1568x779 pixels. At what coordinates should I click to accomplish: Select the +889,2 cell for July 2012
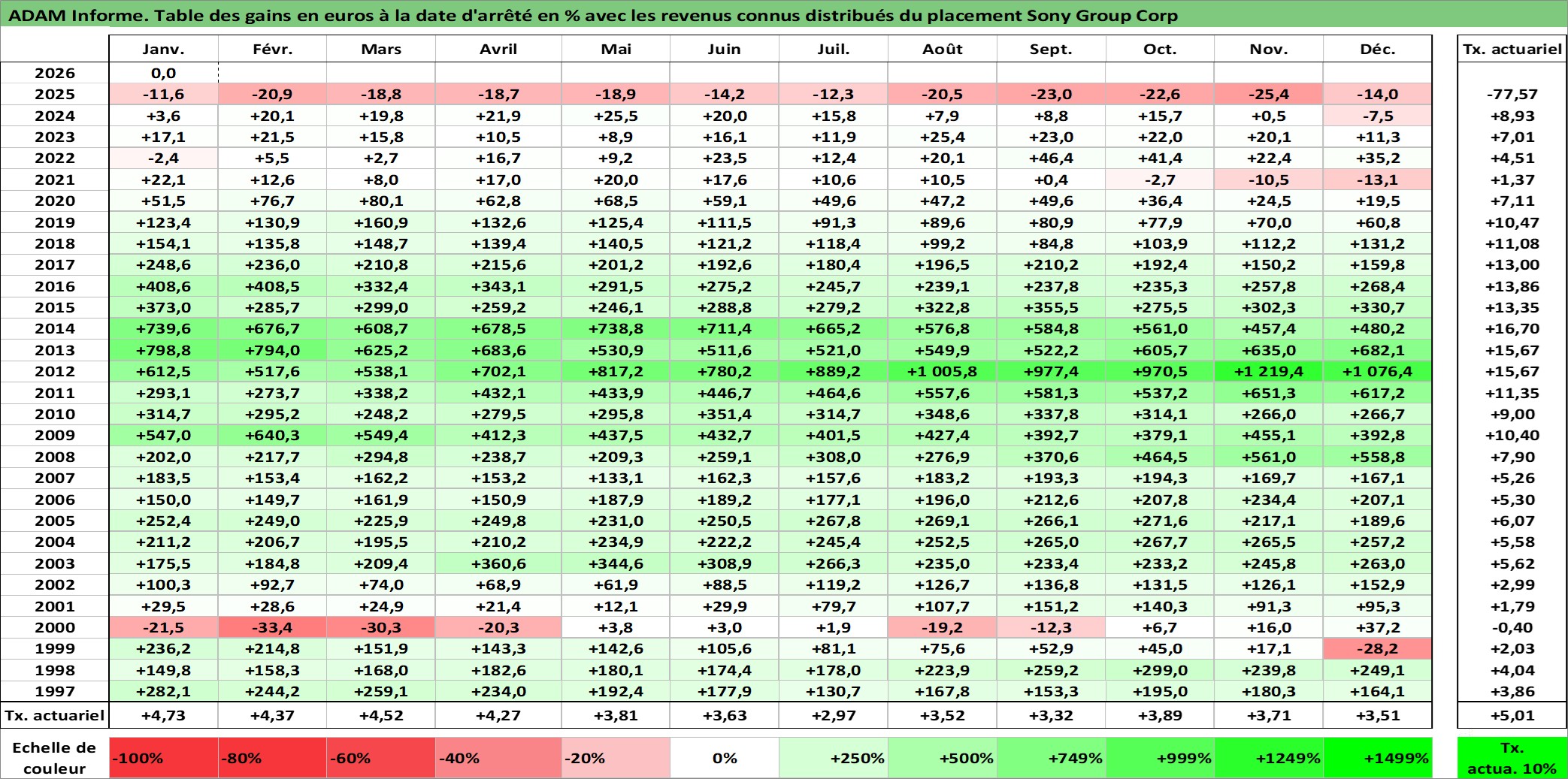(834, 371)
